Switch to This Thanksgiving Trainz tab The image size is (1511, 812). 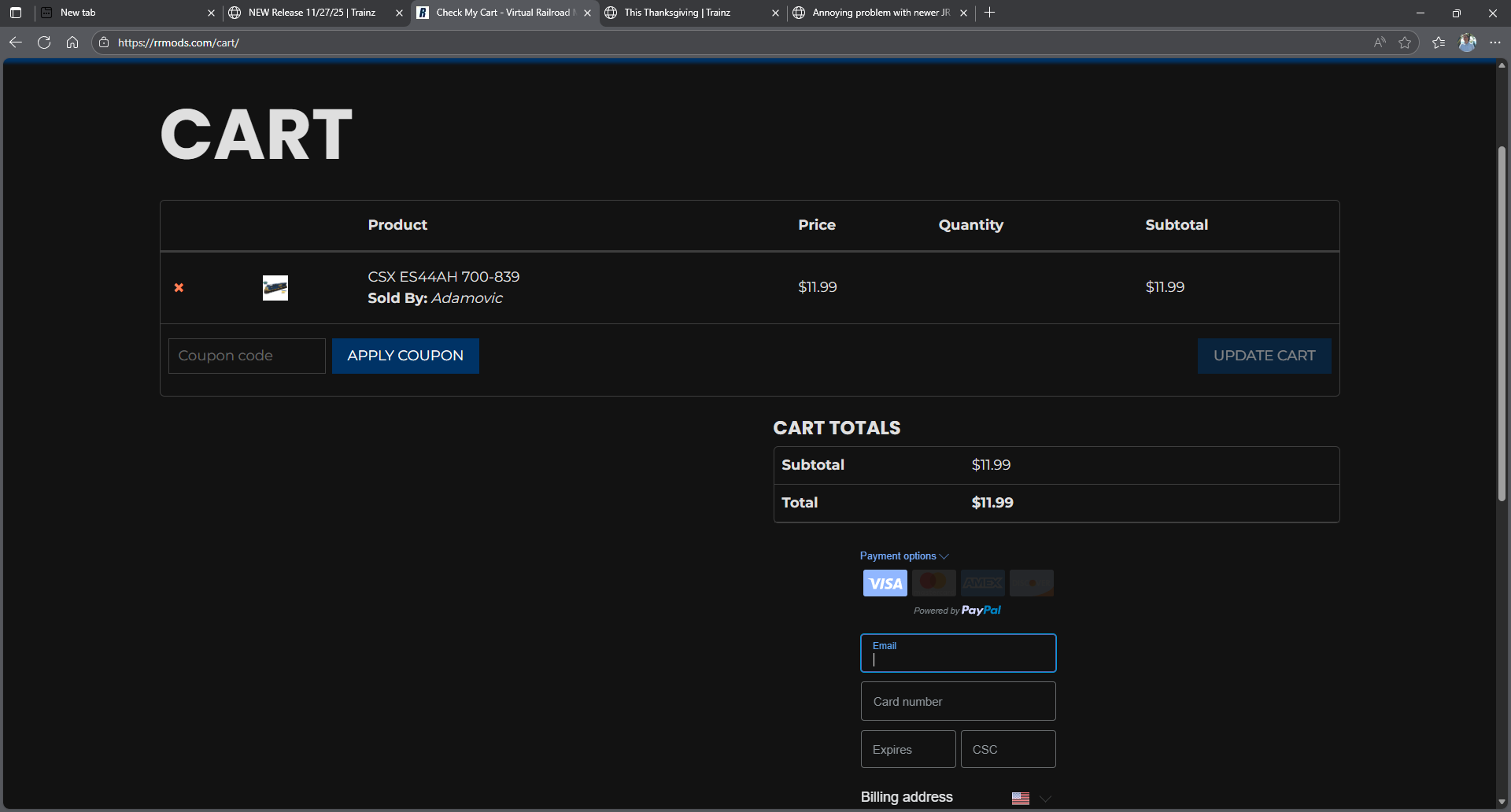click(x=693, y=13)
